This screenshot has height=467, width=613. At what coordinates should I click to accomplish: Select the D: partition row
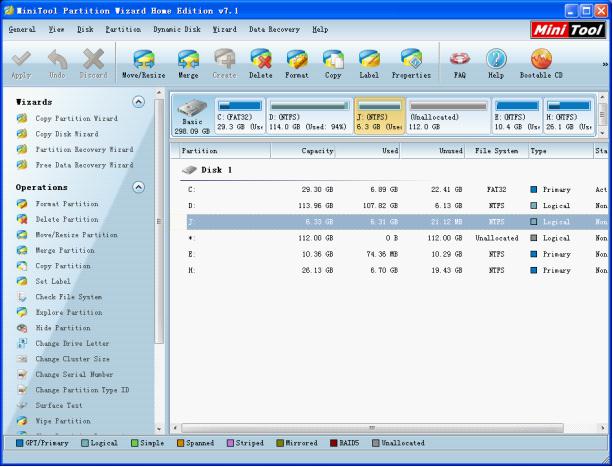tap(397, 206)
